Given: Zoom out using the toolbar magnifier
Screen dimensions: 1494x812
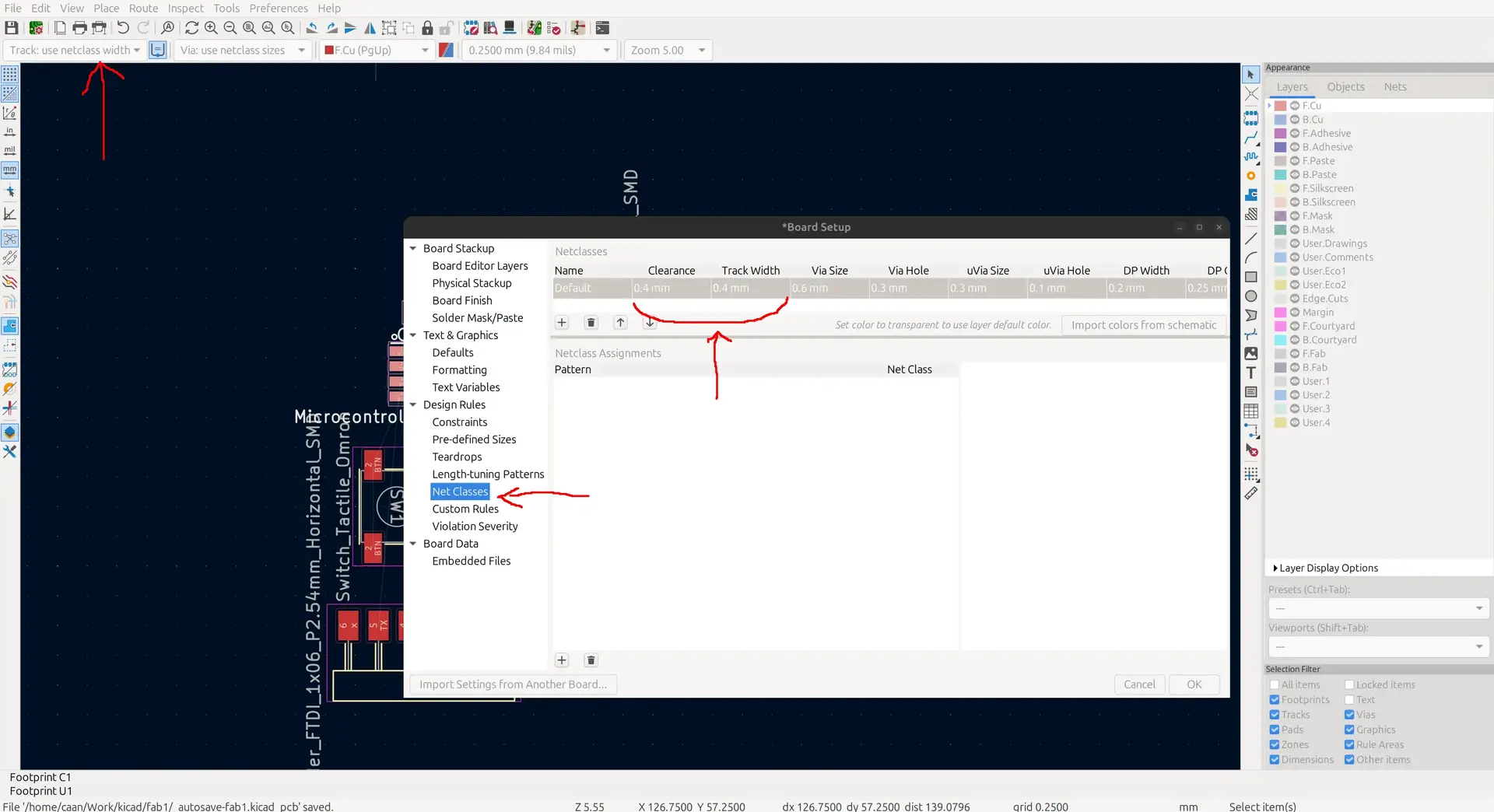Looking at the screenshot, I should (230, 28).
